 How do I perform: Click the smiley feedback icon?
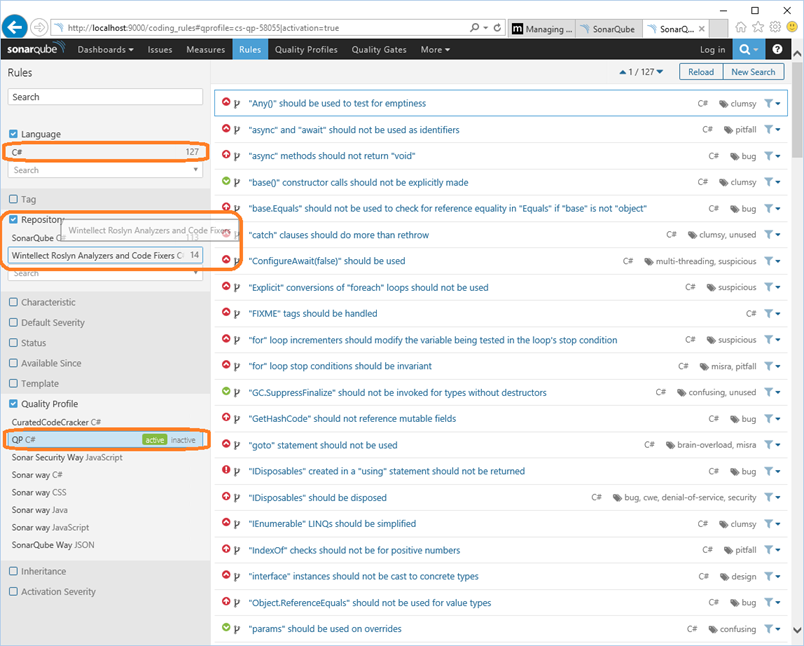[792, 27]
